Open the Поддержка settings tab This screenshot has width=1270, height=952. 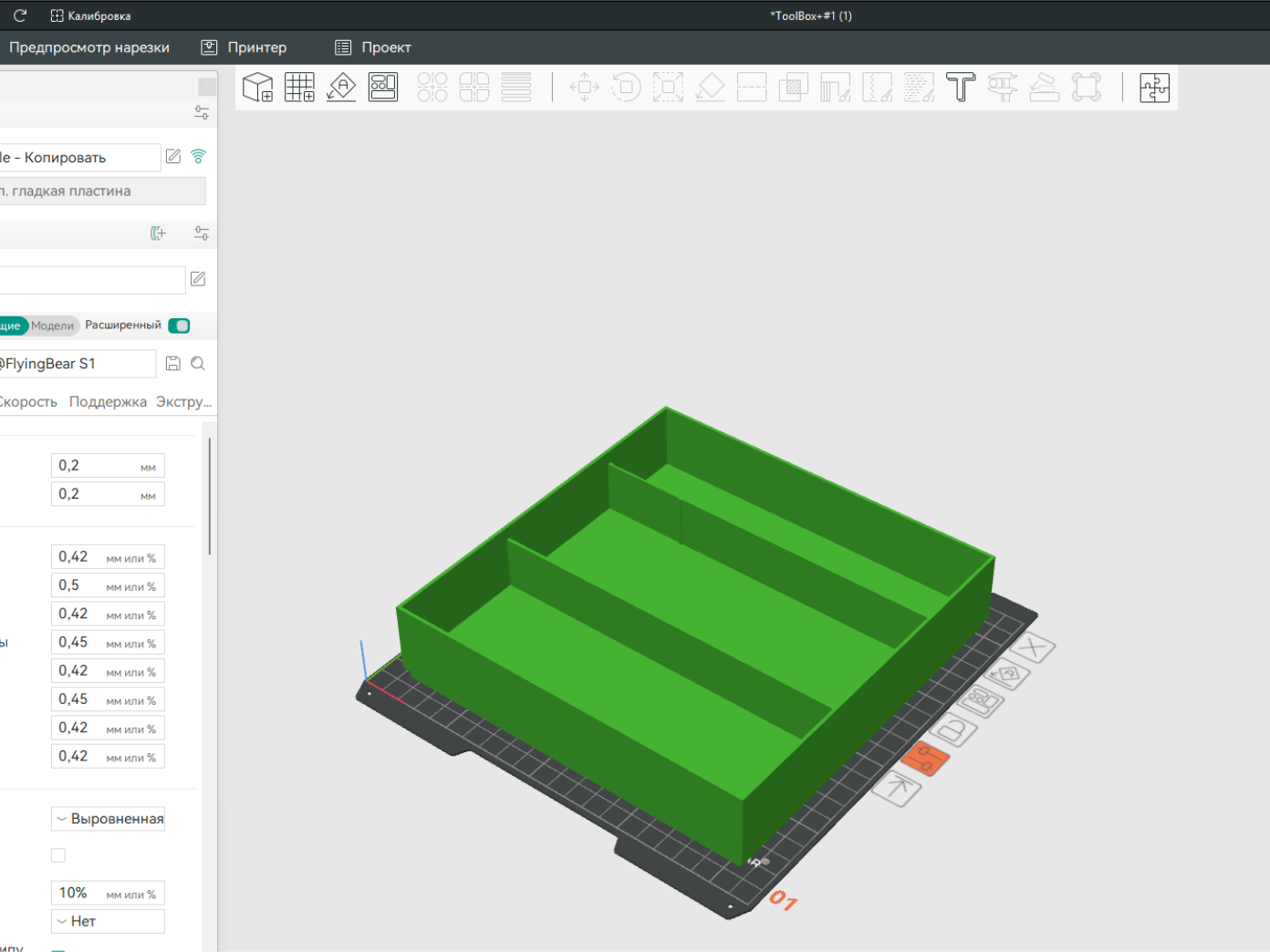pyautogui.click(x=108, y=402)
